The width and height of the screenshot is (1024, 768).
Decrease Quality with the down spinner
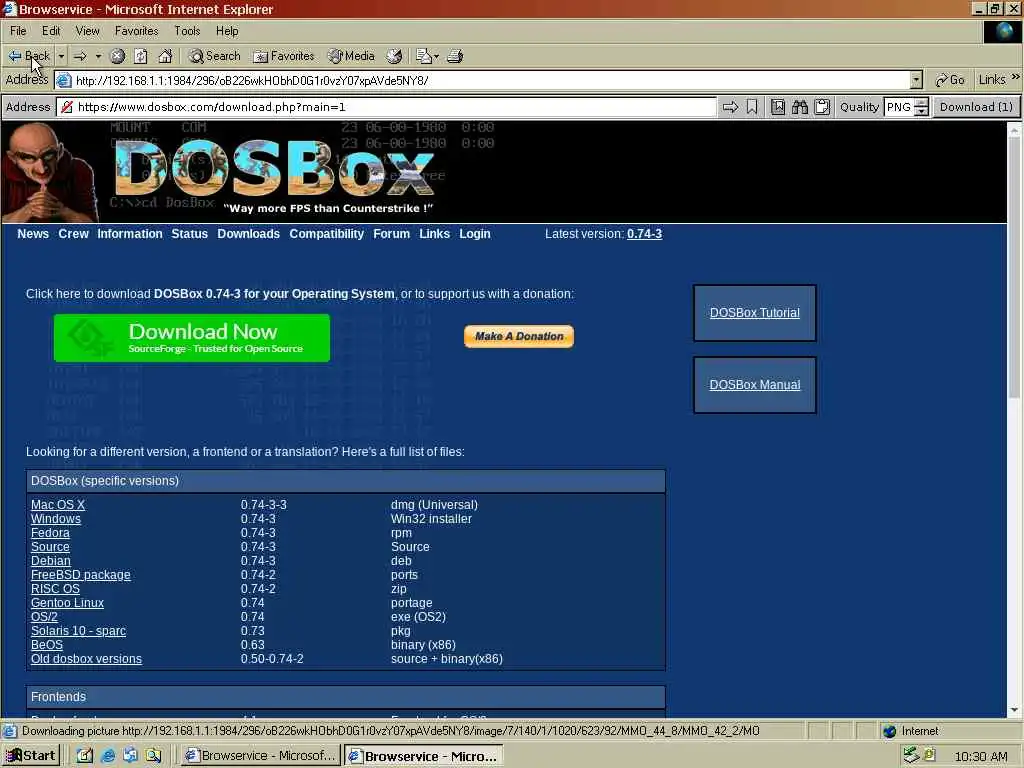(921, 112)
